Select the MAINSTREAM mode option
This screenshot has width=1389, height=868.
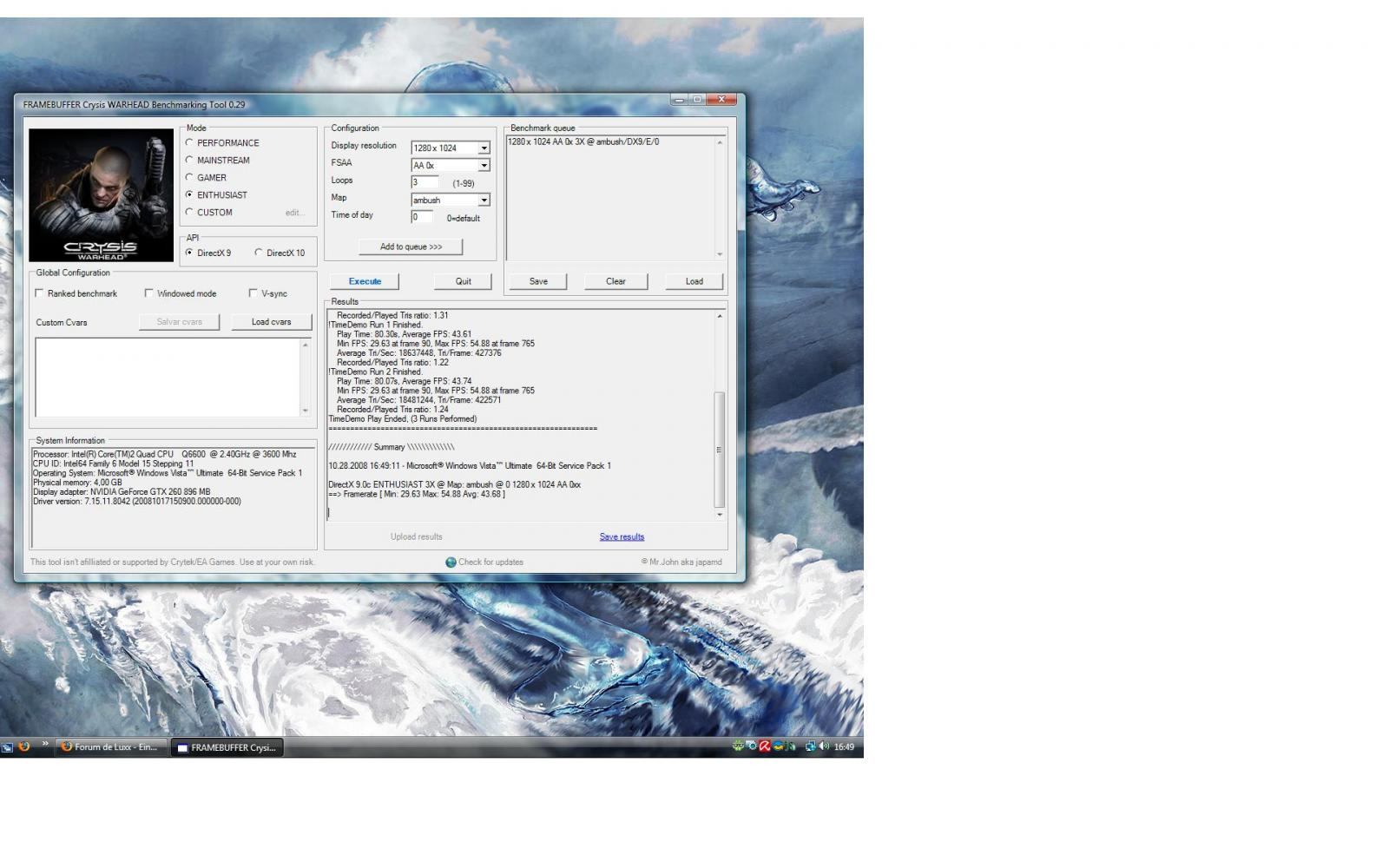(x=189, y=160)
